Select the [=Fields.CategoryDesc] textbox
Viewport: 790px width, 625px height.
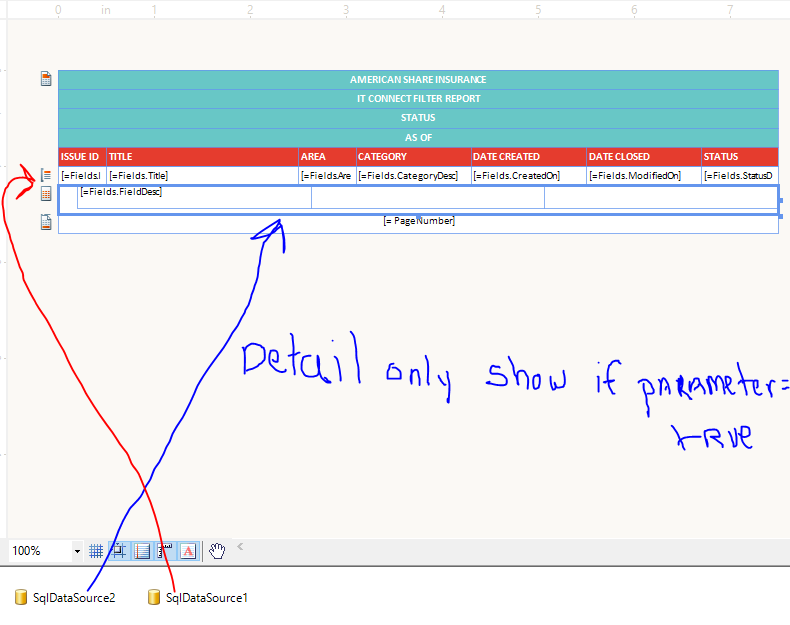tap(414, 176)
